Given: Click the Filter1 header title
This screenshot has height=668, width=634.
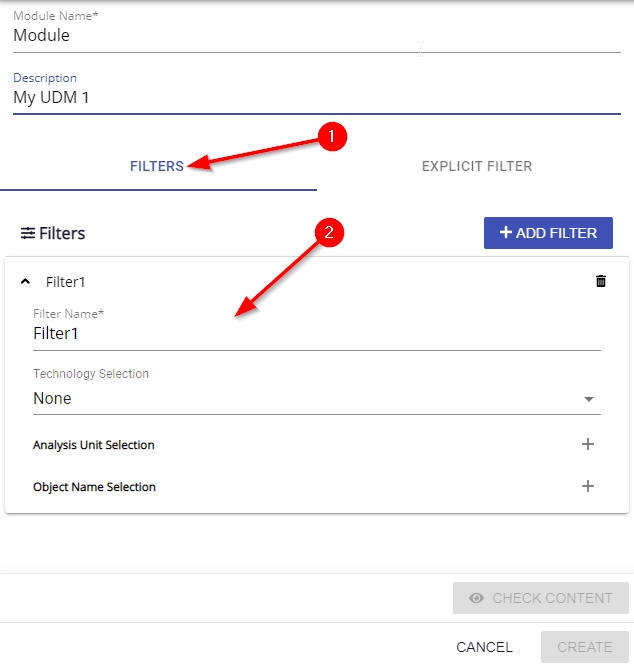Looking at the screenshot, I should [66, 282].
